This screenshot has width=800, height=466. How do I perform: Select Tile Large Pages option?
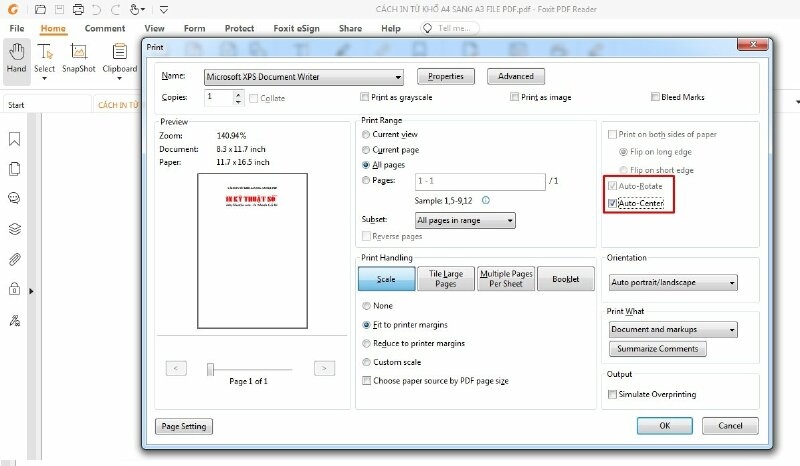[446, 279]
